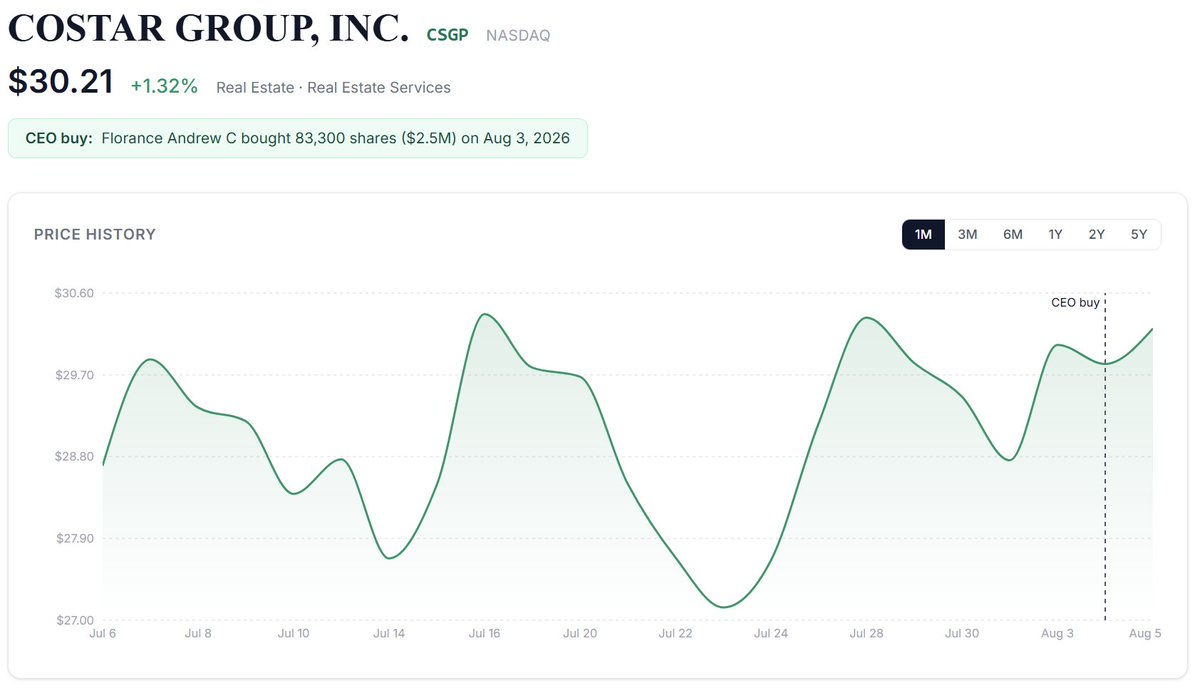Click the Jul 6 date label

[x=103, y=633]
